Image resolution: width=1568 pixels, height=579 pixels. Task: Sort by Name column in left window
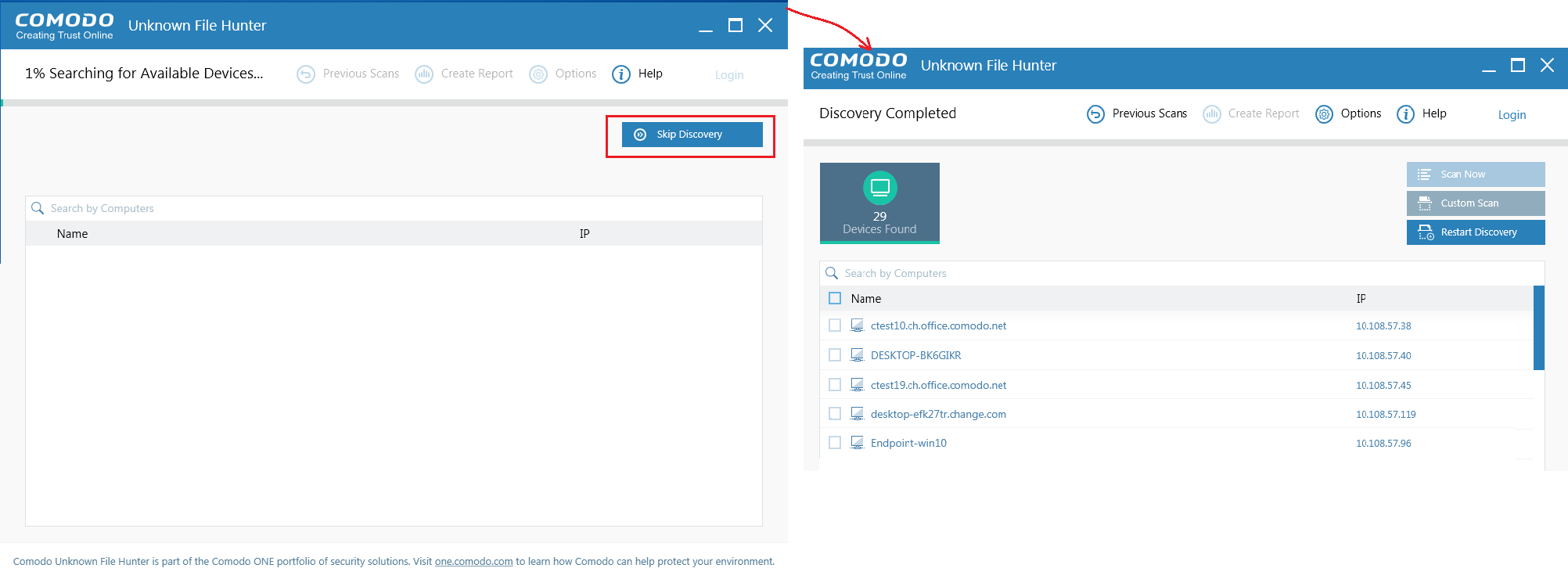point(72,234)
